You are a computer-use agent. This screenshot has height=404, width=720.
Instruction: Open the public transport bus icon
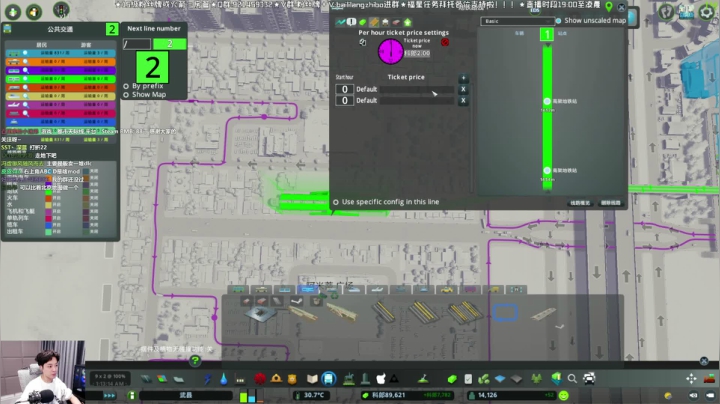click(x=328, y=379)
